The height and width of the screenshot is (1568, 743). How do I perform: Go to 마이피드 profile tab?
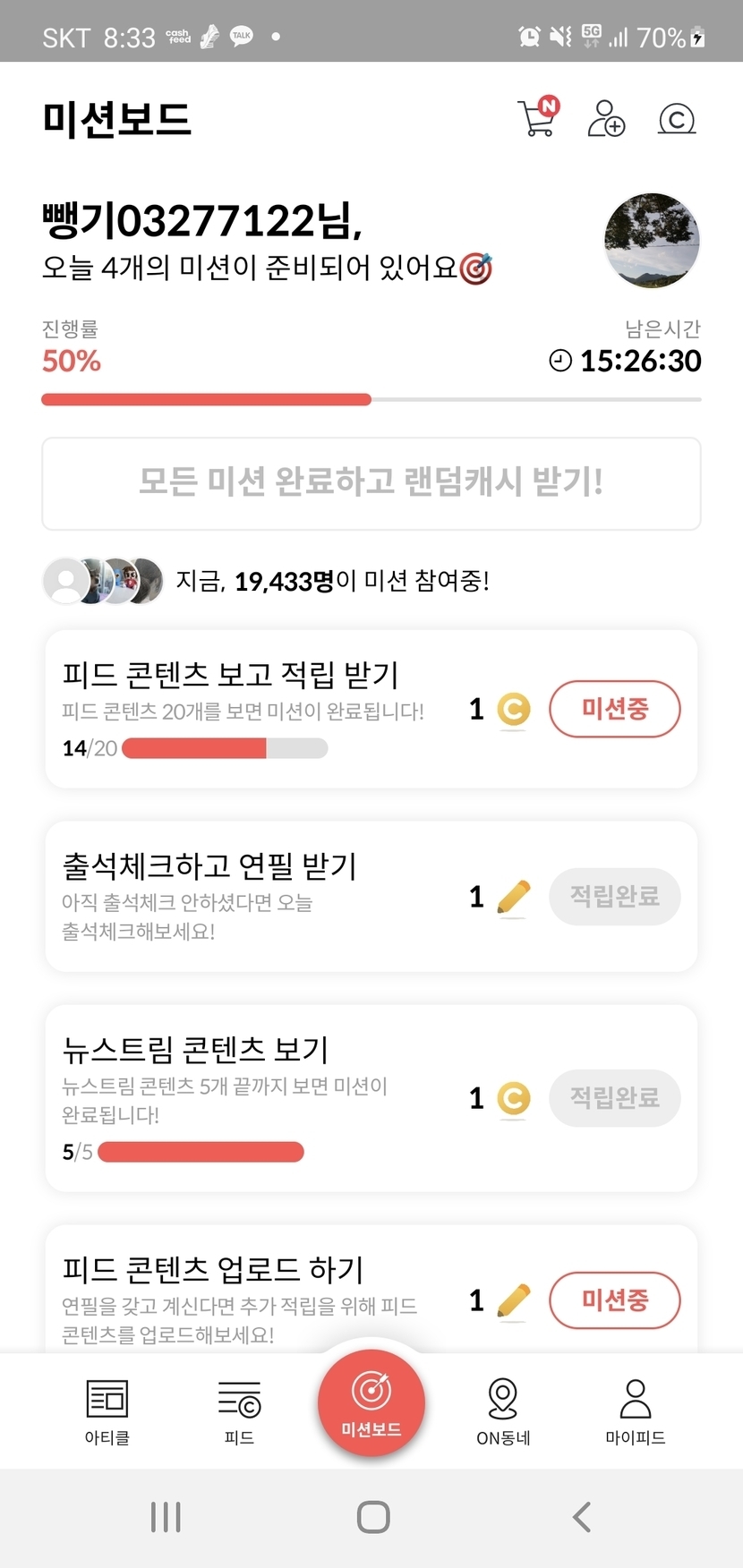click(635, 1410)
